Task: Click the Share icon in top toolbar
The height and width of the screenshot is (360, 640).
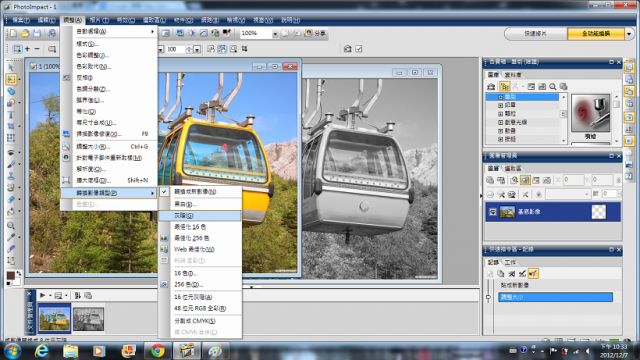Action: point(315,33)
